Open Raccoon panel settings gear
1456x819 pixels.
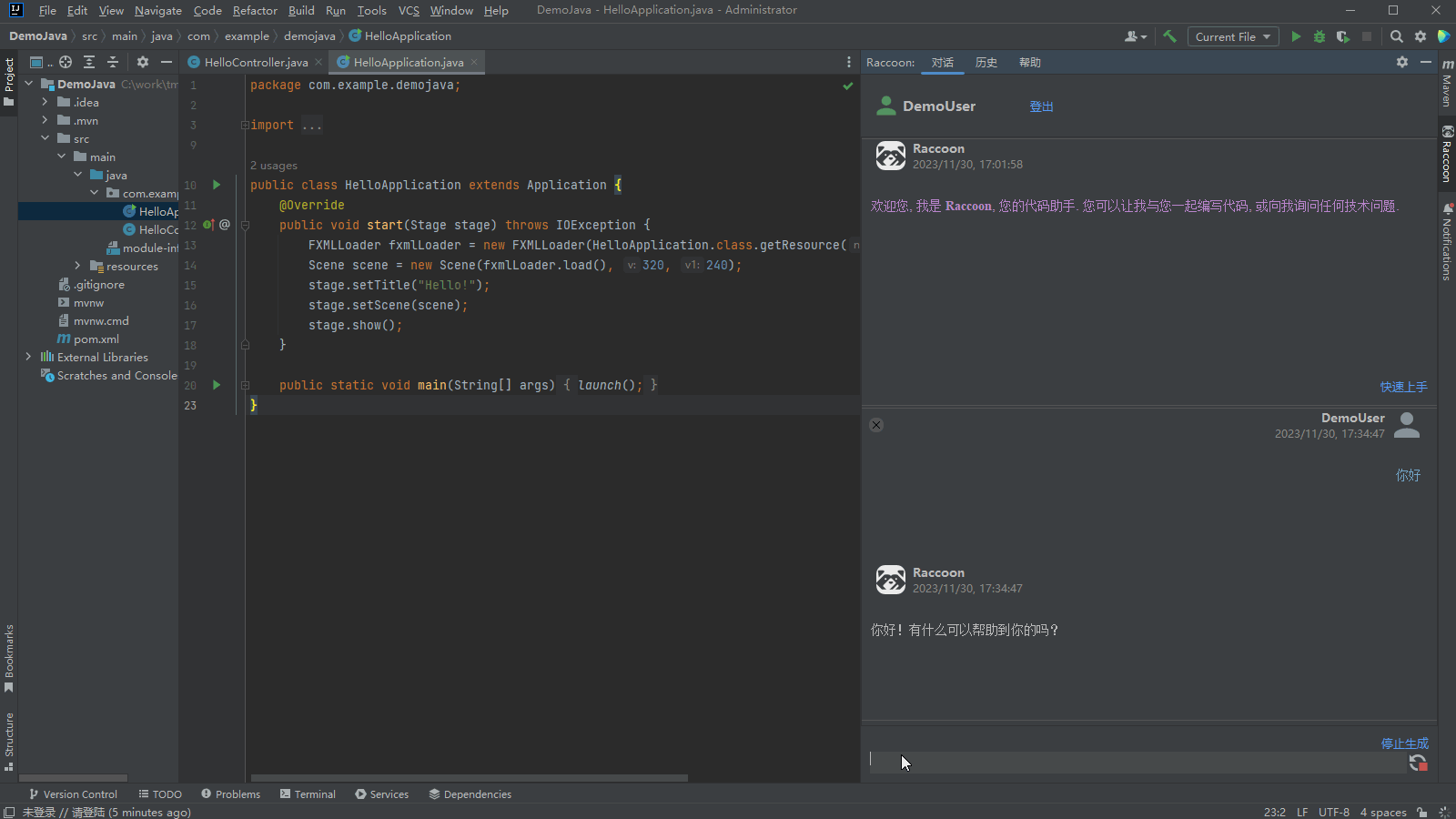(x=1402, y=62)
